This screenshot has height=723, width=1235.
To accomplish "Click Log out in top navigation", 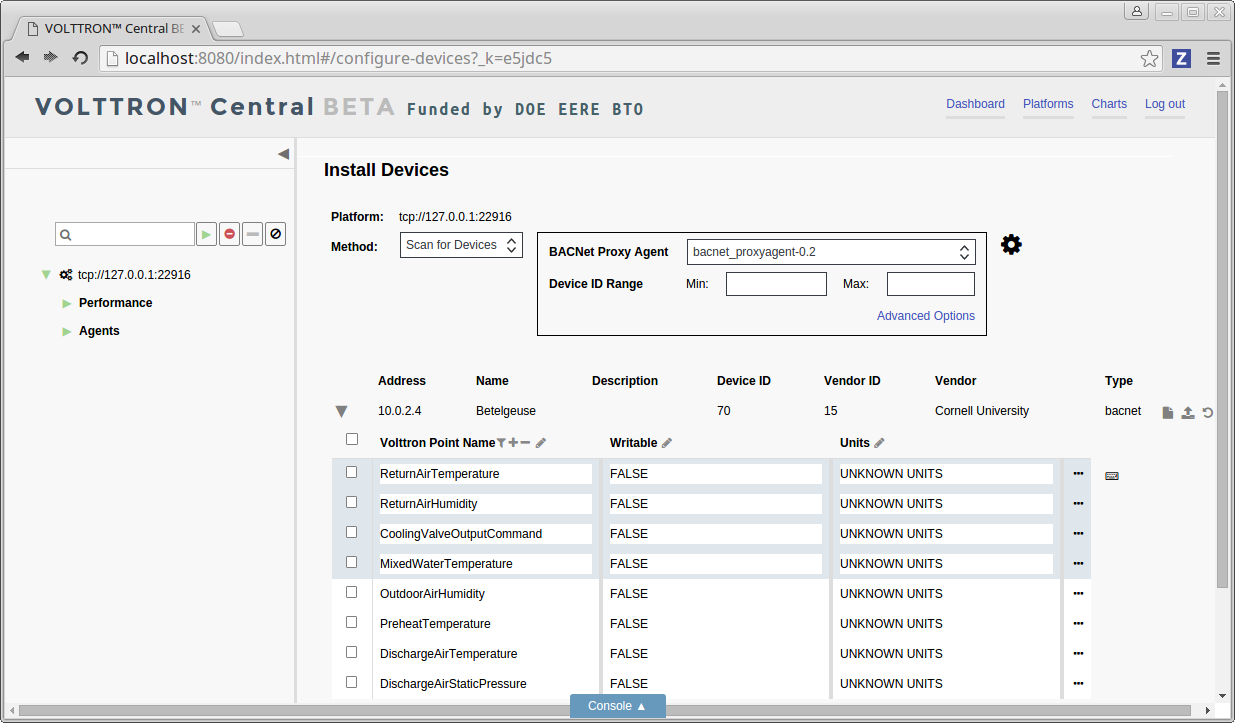I will [1165, 104].
